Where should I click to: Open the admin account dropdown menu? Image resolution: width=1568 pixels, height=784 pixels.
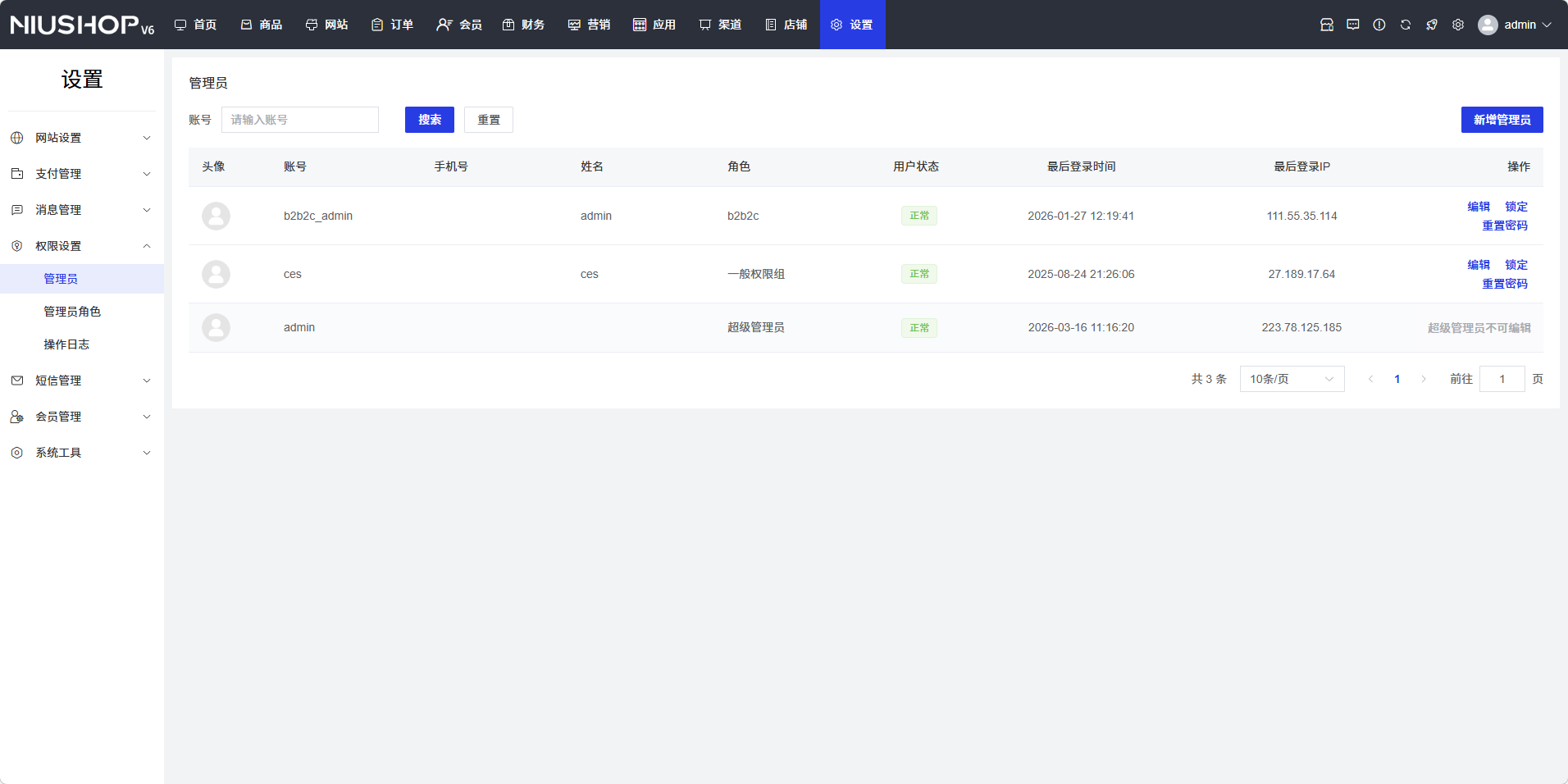point(1515,25)
